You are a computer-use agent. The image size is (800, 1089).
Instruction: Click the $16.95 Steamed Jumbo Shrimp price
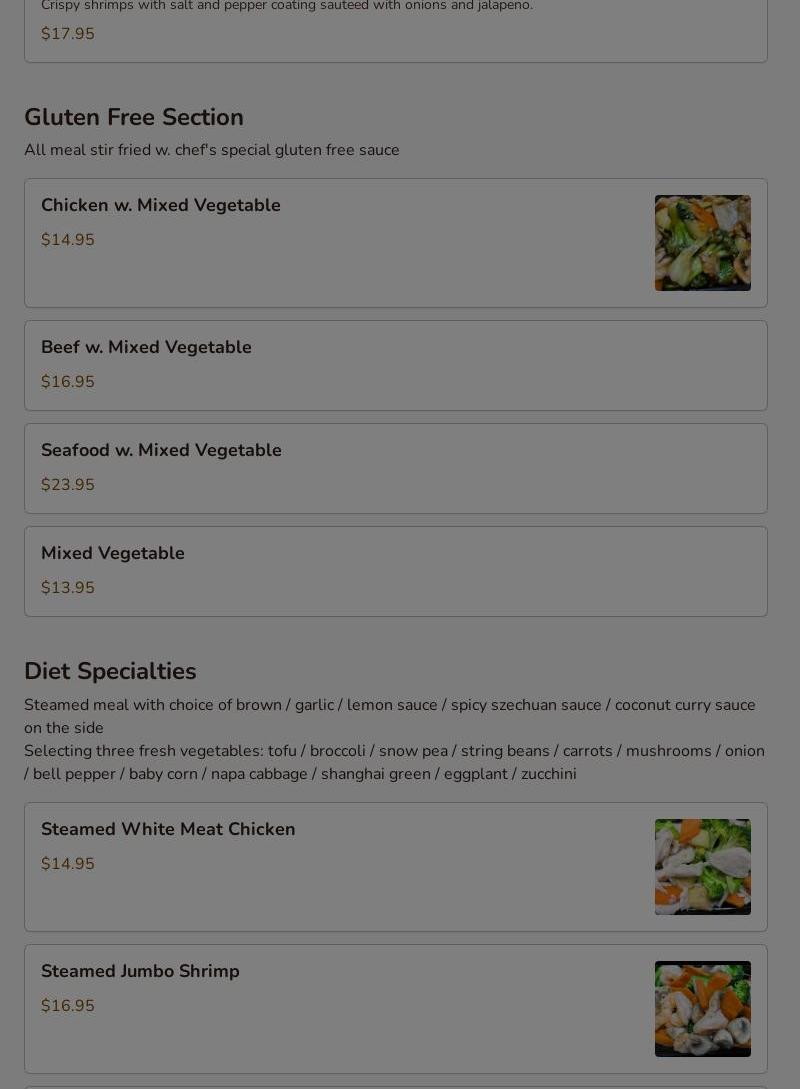(x=68, y=1006)
